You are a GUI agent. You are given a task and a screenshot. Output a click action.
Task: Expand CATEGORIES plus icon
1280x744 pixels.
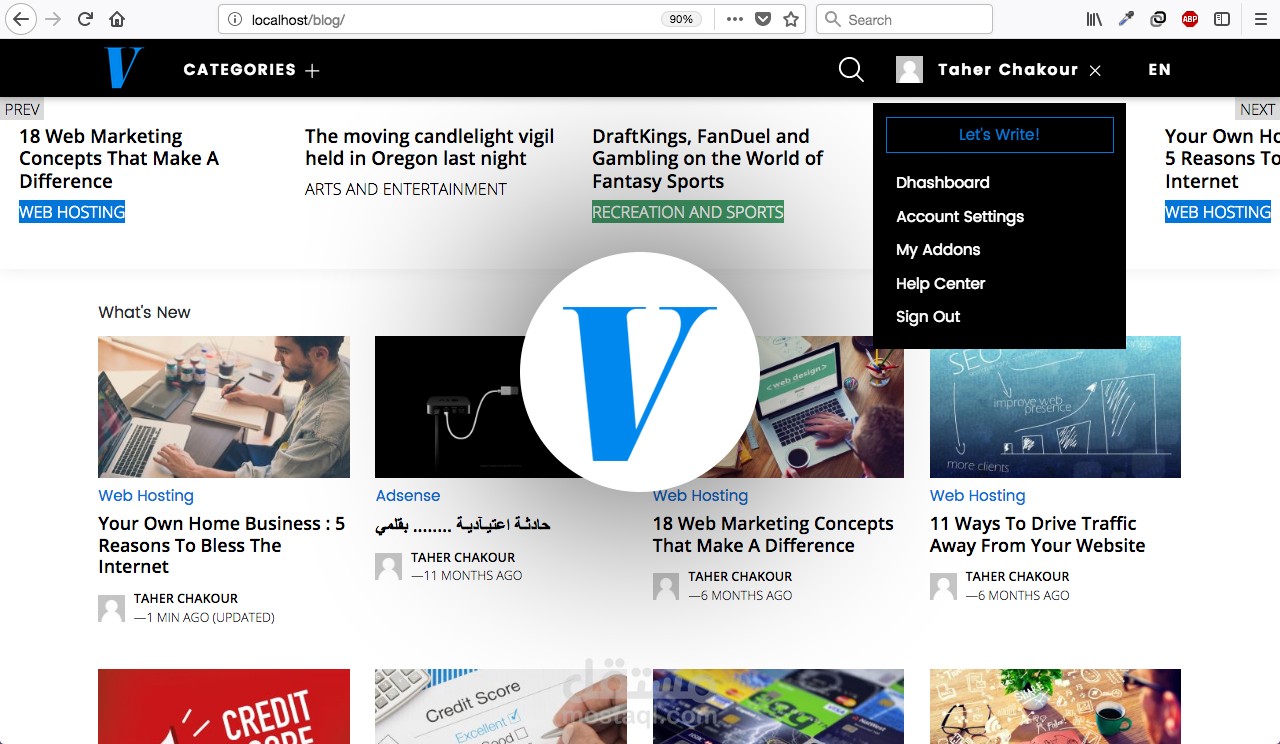(312, 70)
